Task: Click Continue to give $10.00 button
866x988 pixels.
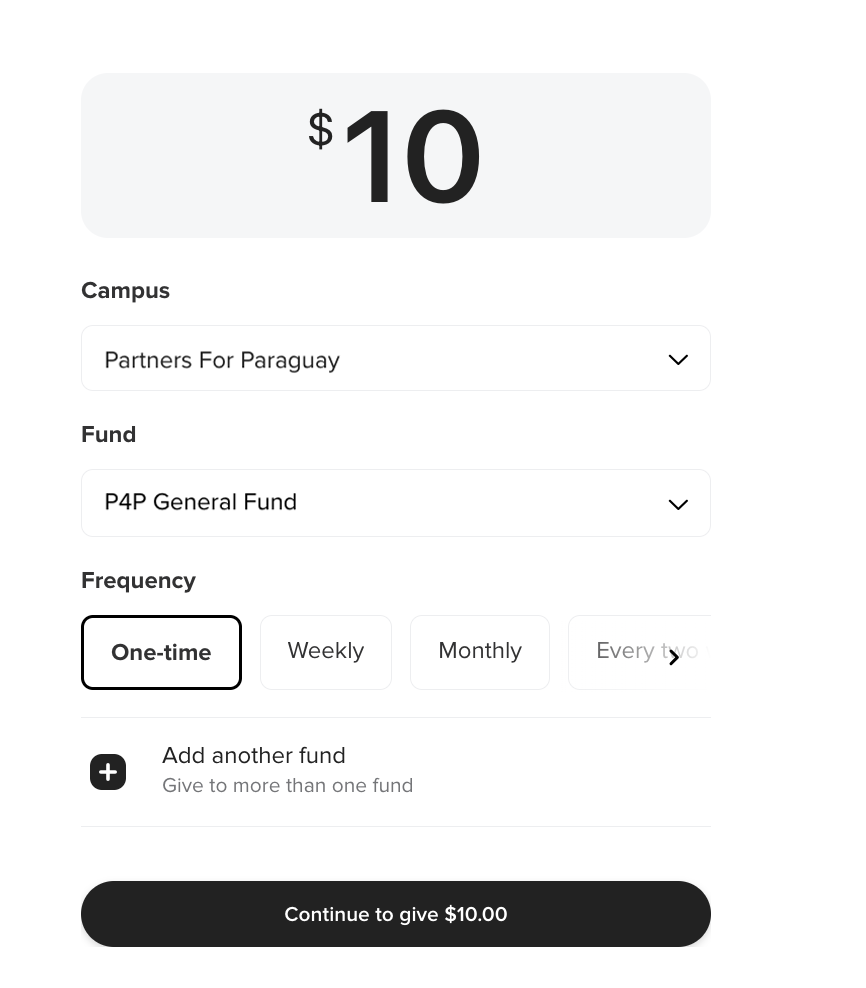Action: 396,914
